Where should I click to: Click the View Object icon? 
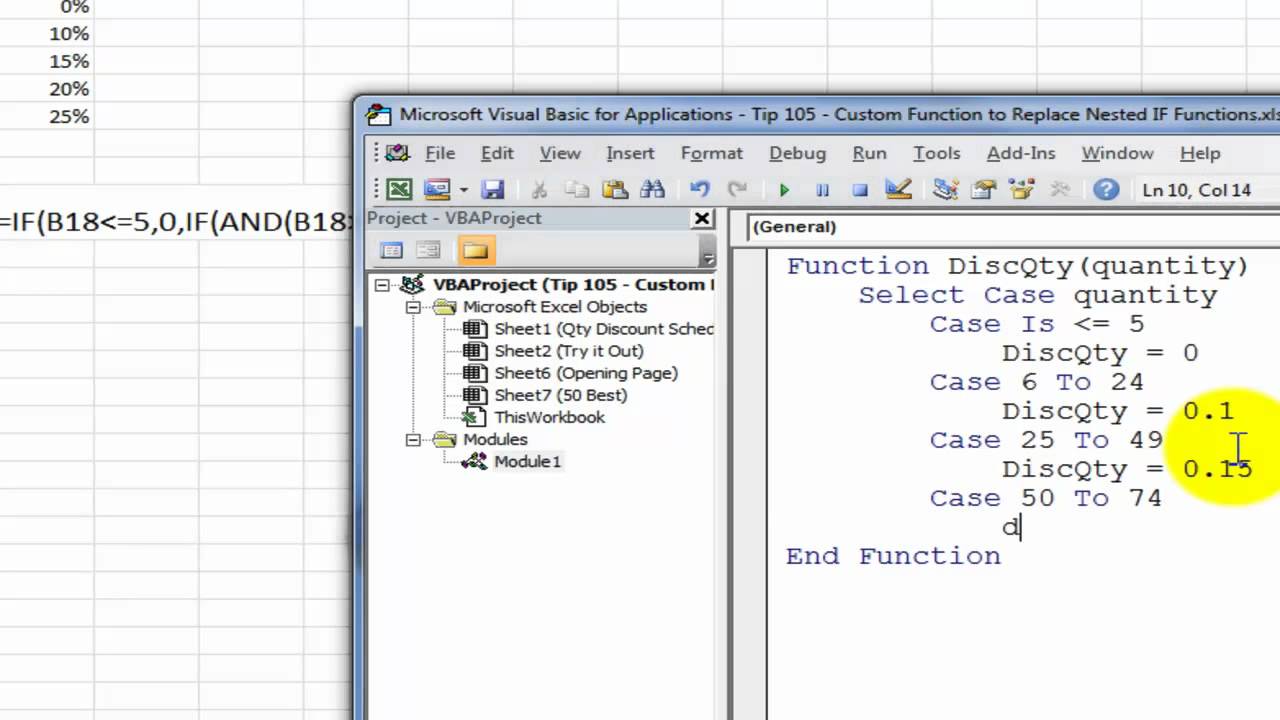click(428, 250)
